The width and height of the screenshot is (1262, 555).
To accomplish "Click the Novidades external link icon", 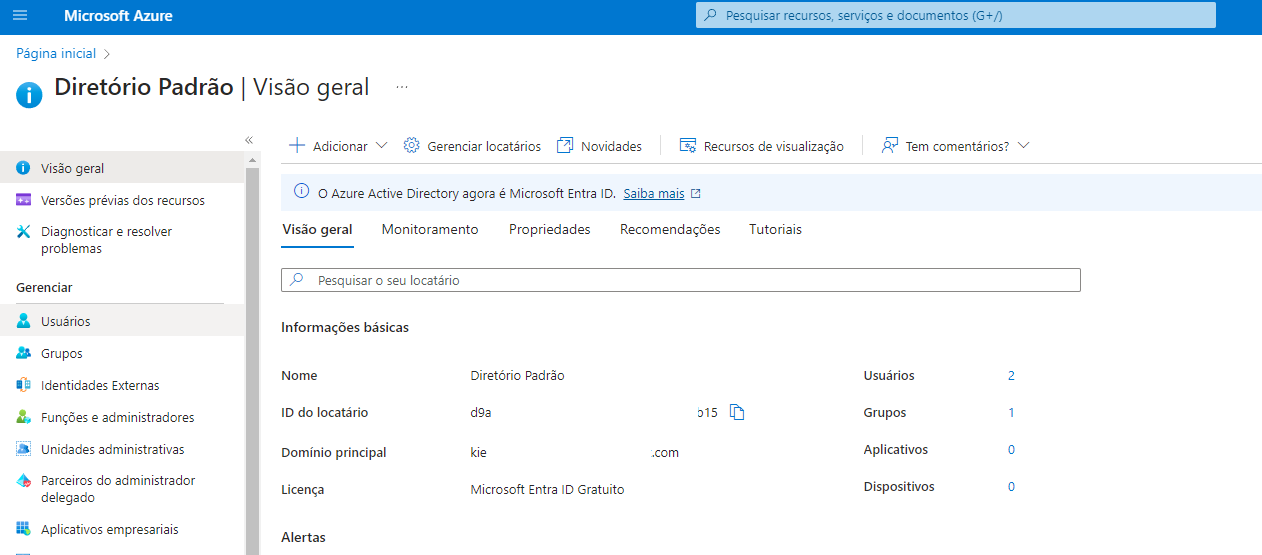I will point(565,146).
